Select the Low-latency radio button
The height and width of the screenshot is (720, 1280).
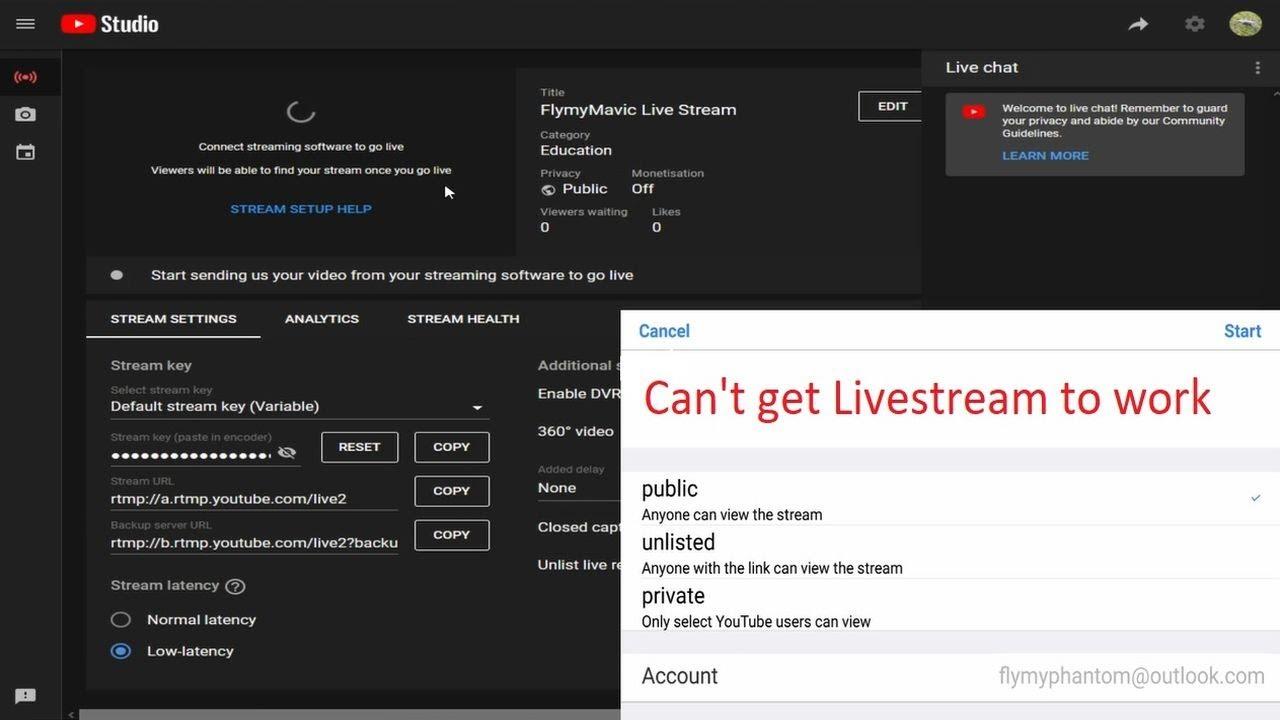pyautogui.click(x=121, y=651)
